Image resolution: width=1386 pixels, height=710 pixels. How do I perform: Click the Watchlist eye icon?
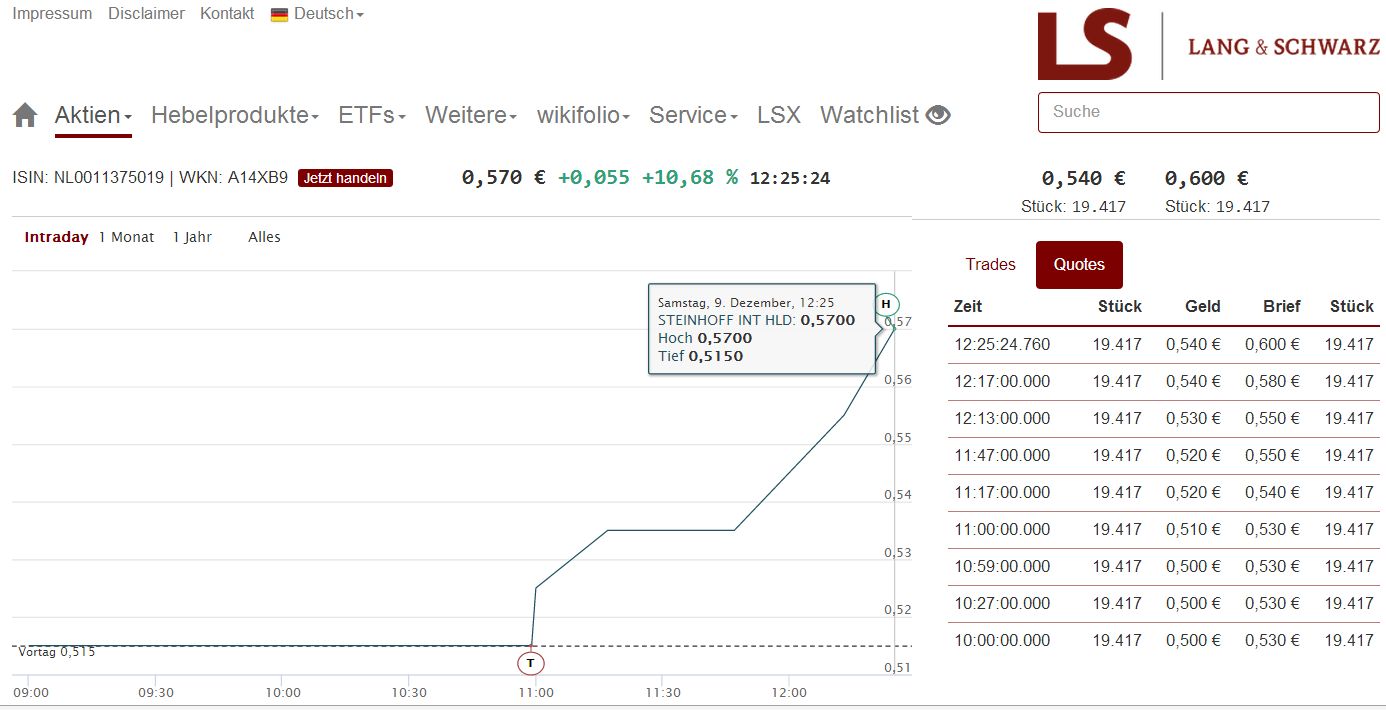[938, 116]
